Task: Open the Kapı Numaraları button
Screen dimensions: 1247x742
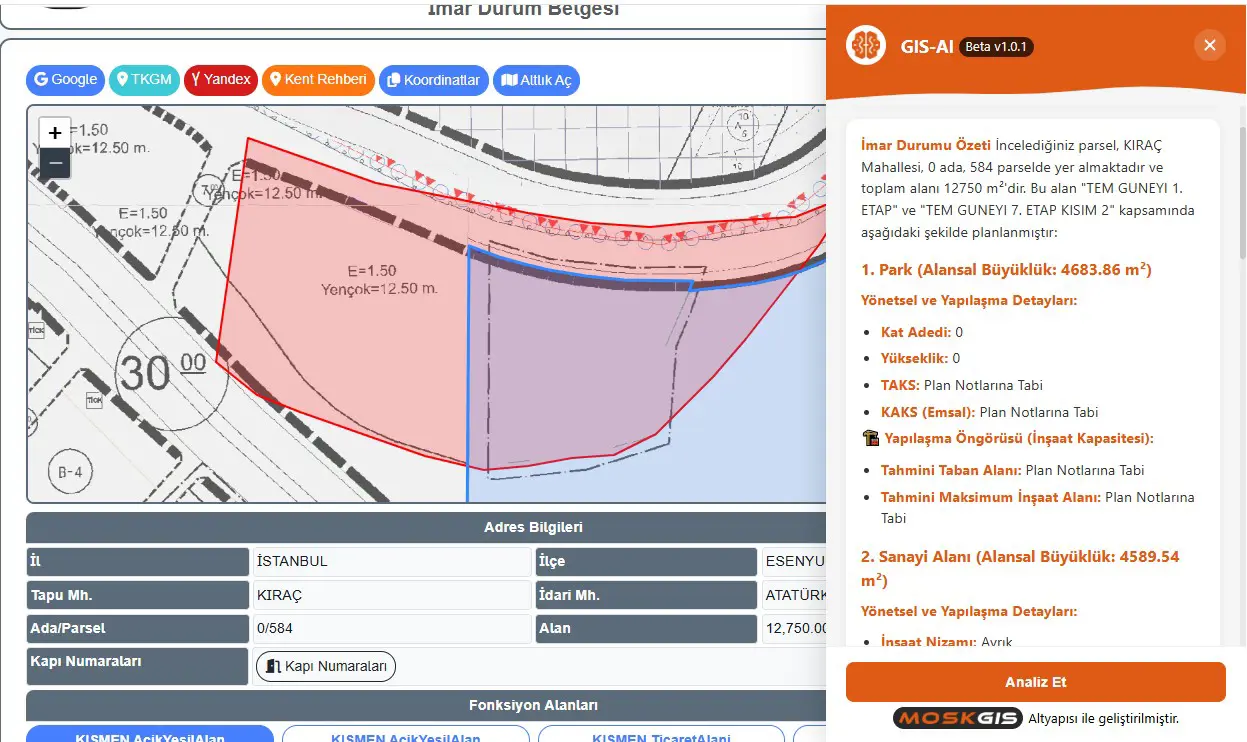Action: click(326, 666)
